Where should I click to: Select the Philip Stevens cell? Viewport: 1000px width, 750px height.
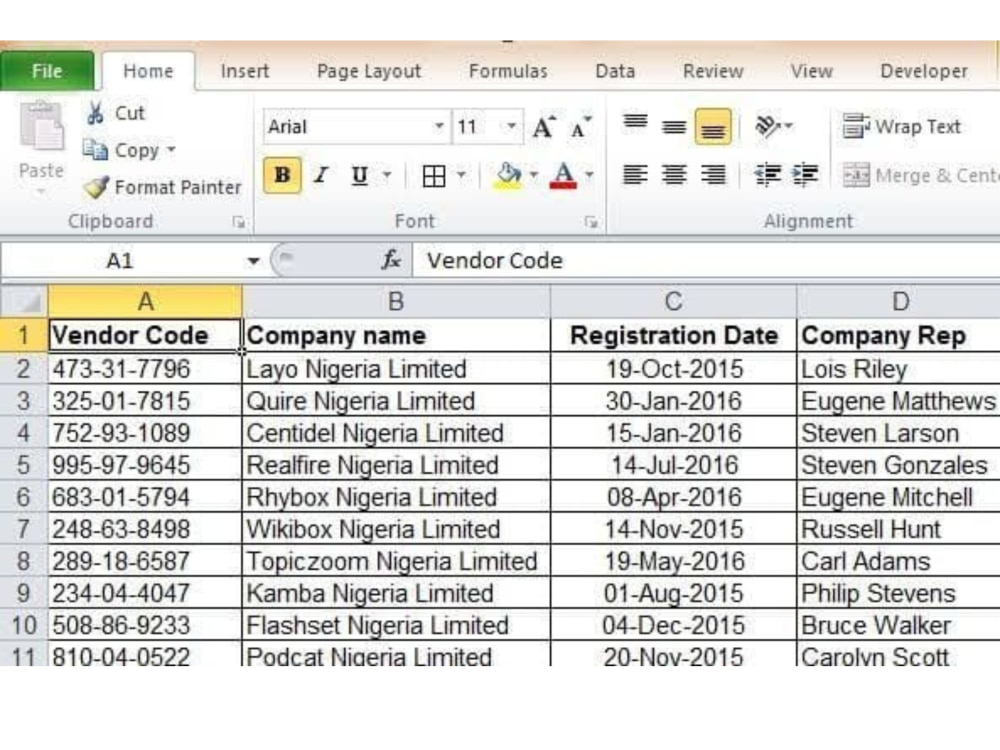(x=899, y=593)
